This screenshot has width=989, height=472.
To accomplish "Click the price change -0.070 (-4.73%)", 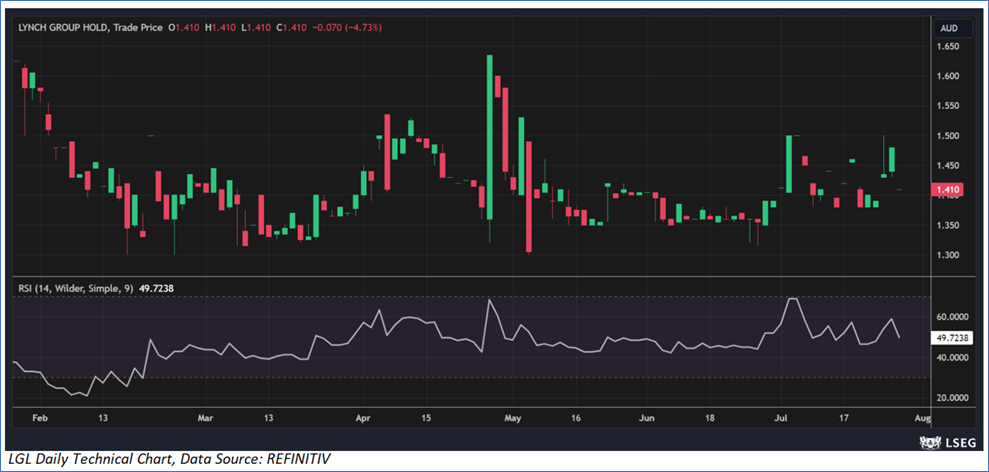I will pos(348,28).
